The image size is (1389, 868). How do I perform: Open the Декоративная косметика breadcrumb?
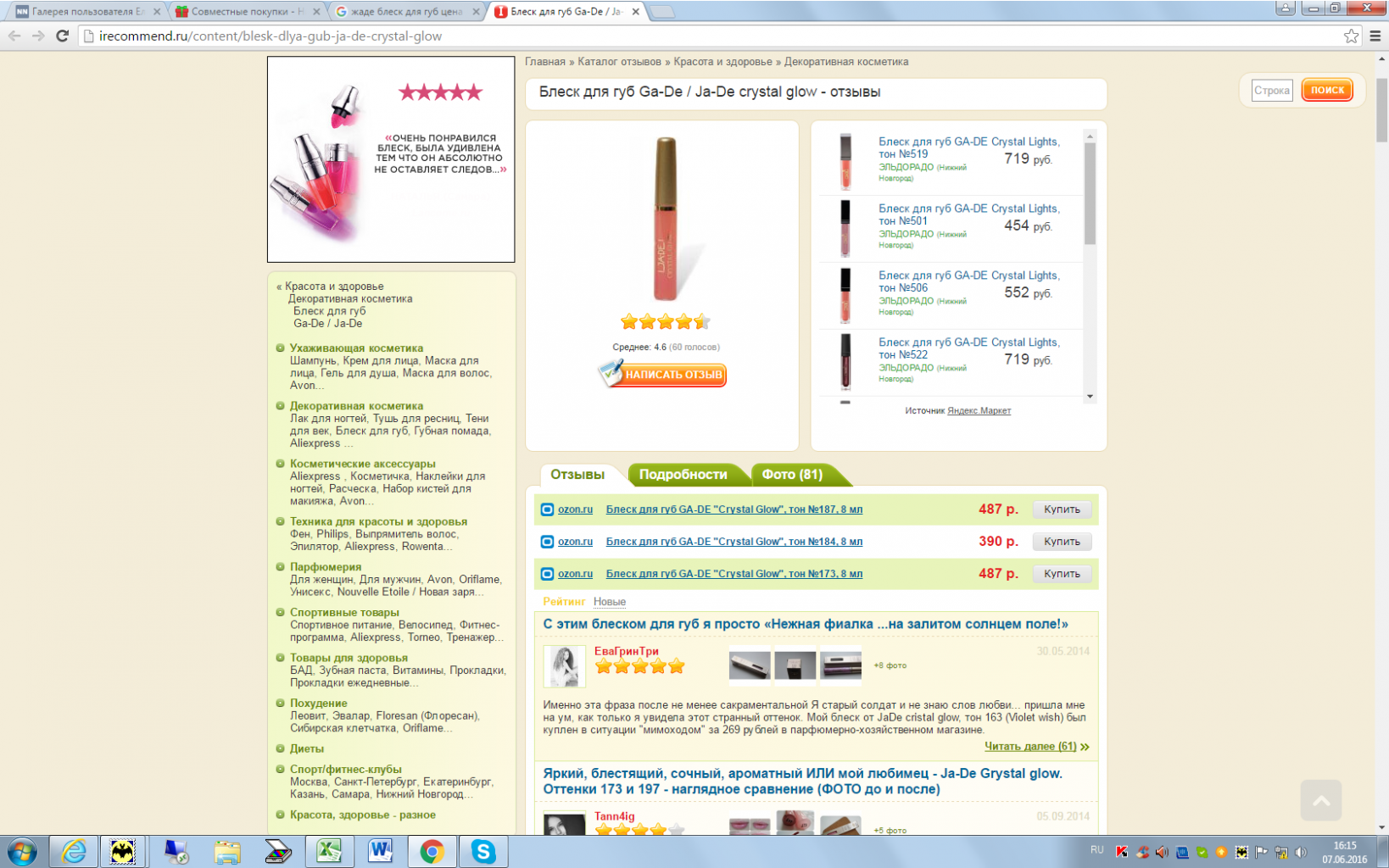point(846,62)
